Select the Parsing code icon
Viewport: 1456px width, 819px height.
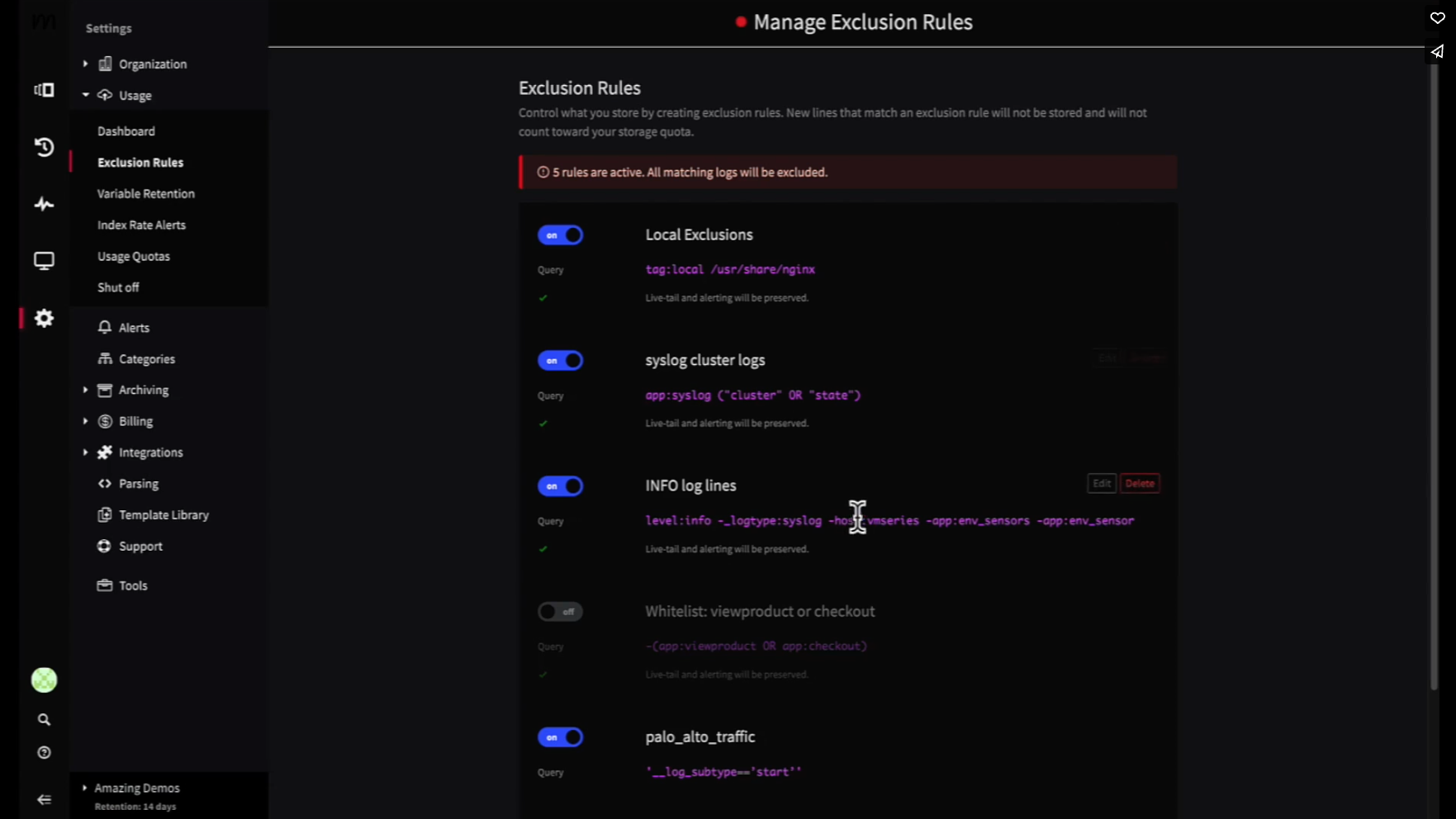click(x=105, y=483)
